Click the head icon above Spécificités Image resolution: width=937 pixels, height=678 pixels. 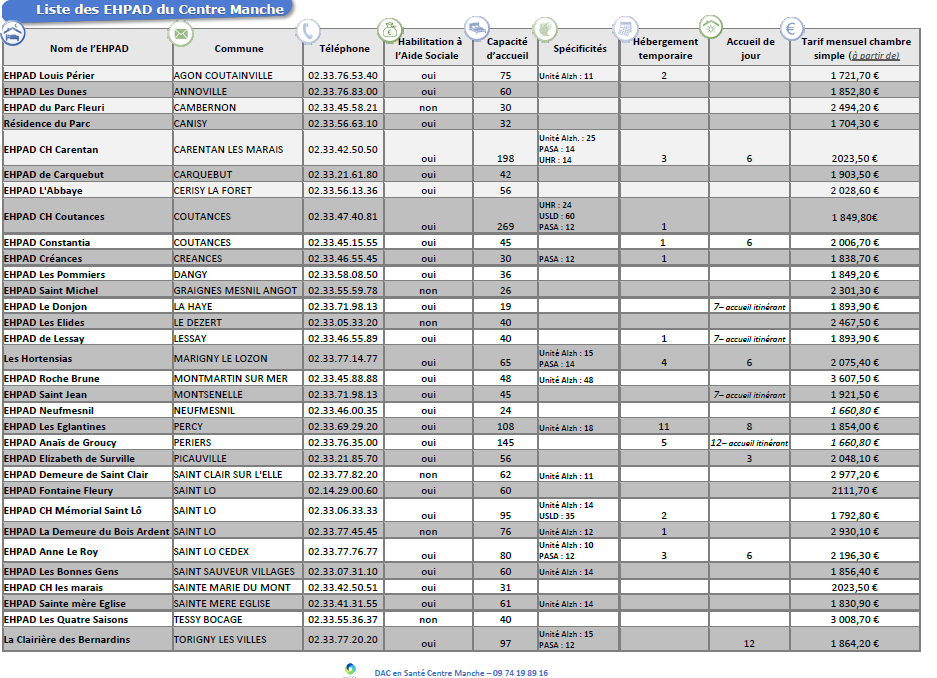pyautogui.click(x=545, y=29)
